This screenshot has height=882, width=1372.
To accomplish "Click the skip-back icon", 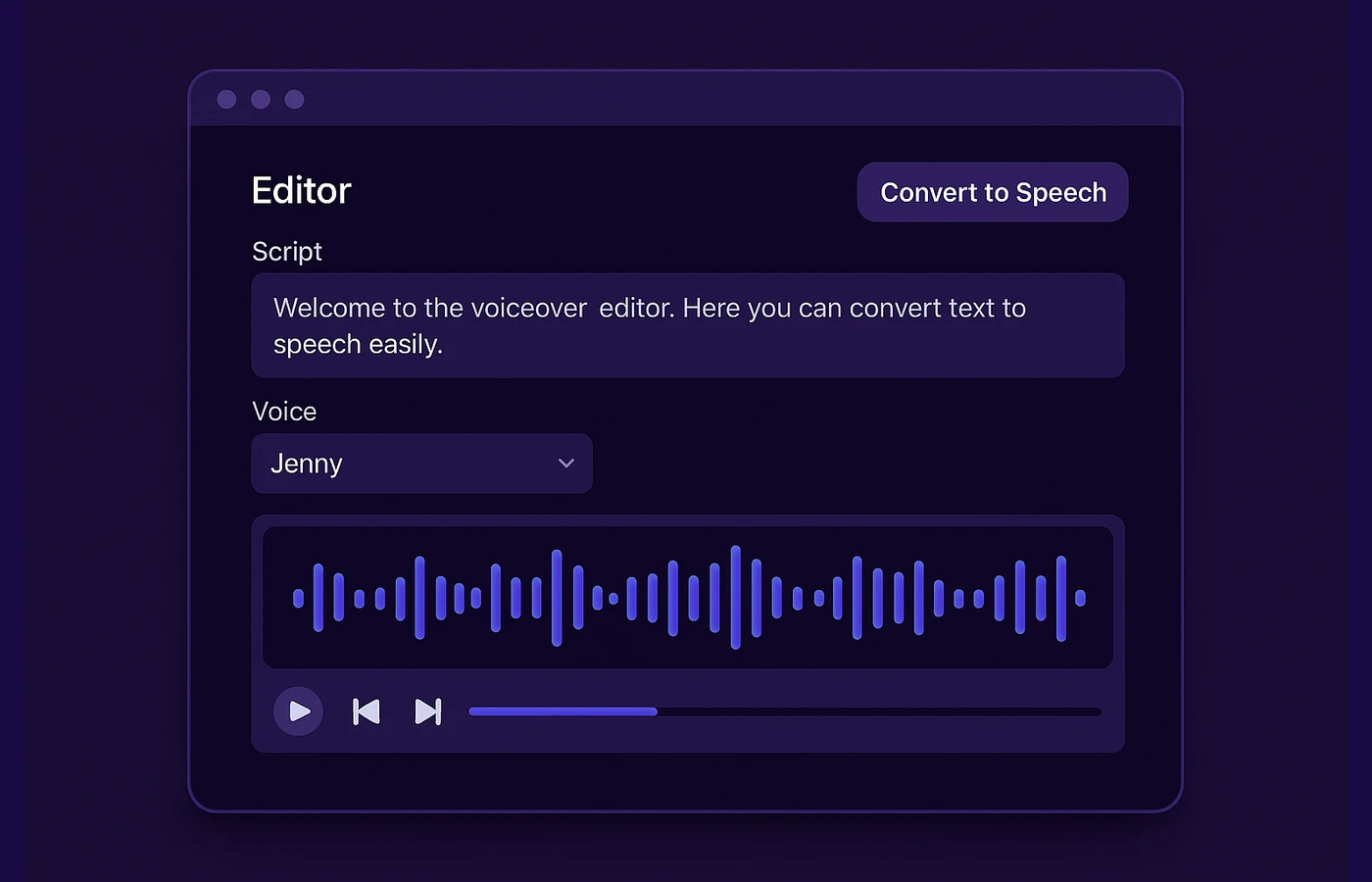I will pyautogui.click(x=366, y=711).
